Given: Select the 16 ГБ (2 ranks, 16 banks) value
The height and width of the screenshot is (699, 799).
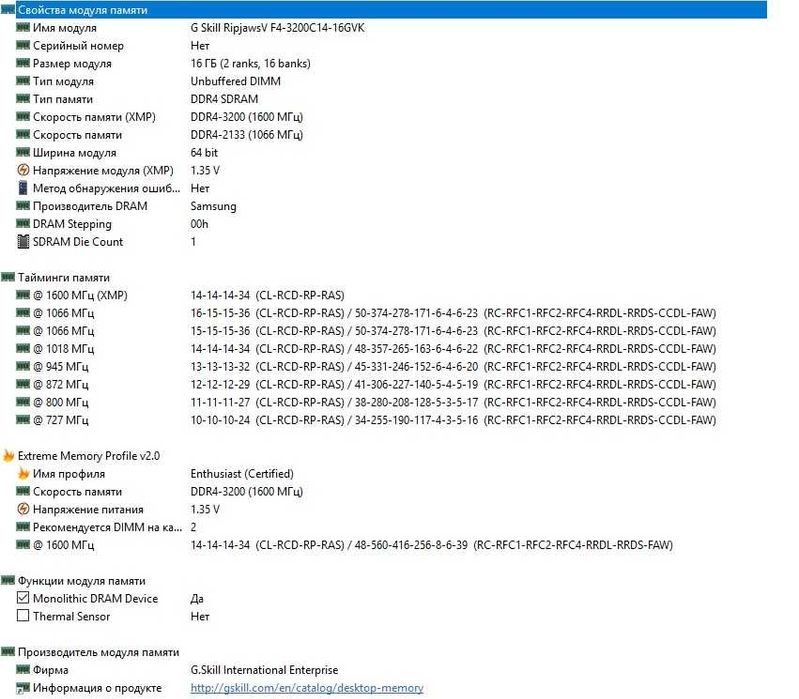Looking at the screenshot, I should coord(250,63).
